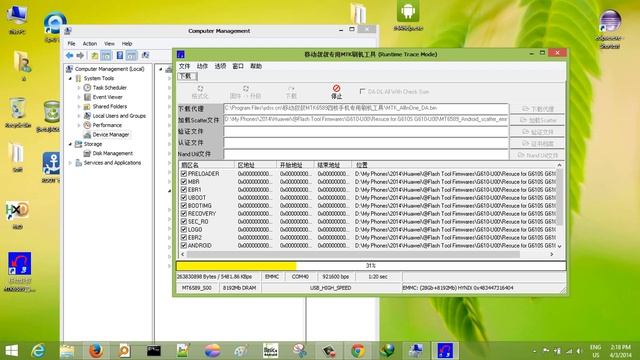Expand the Task Scheduler tree node
The width and height of the screenshot is (640, 360).
79,88
